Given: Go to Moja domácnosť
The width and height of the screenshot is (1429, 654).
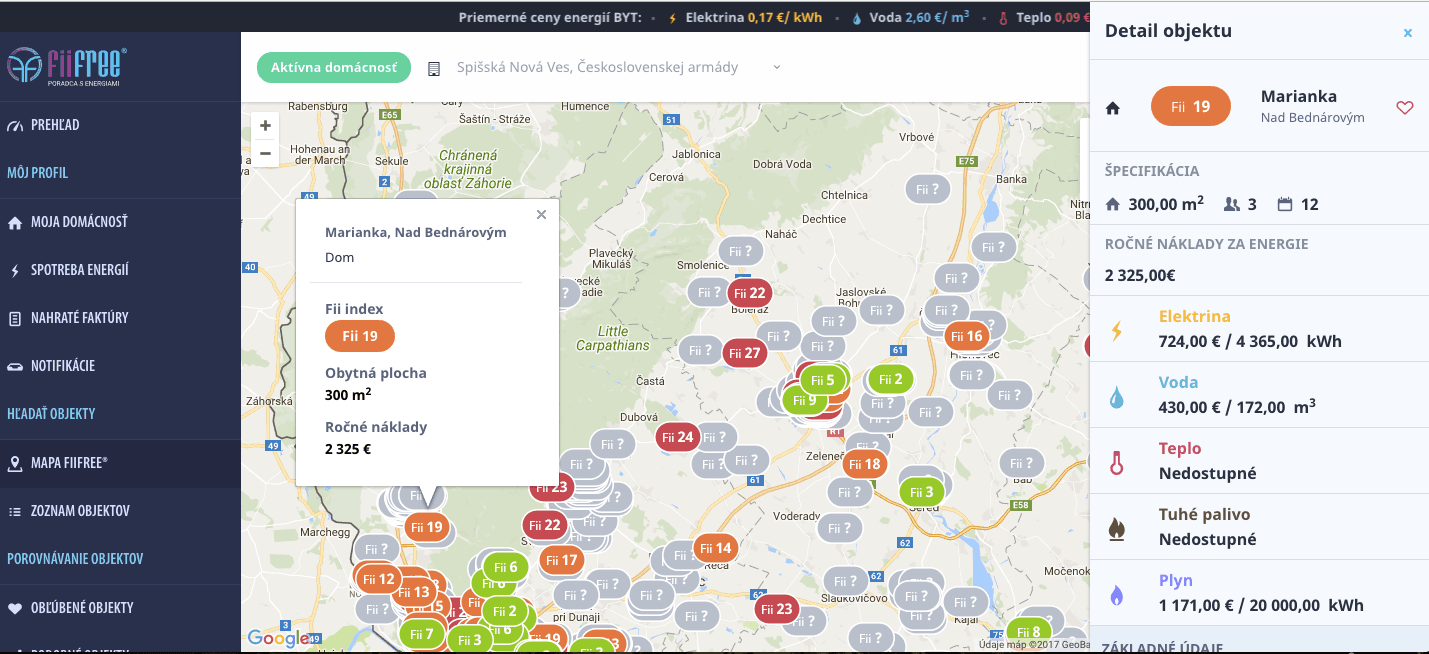Looking at the screenshot, I should click(78, 222).
